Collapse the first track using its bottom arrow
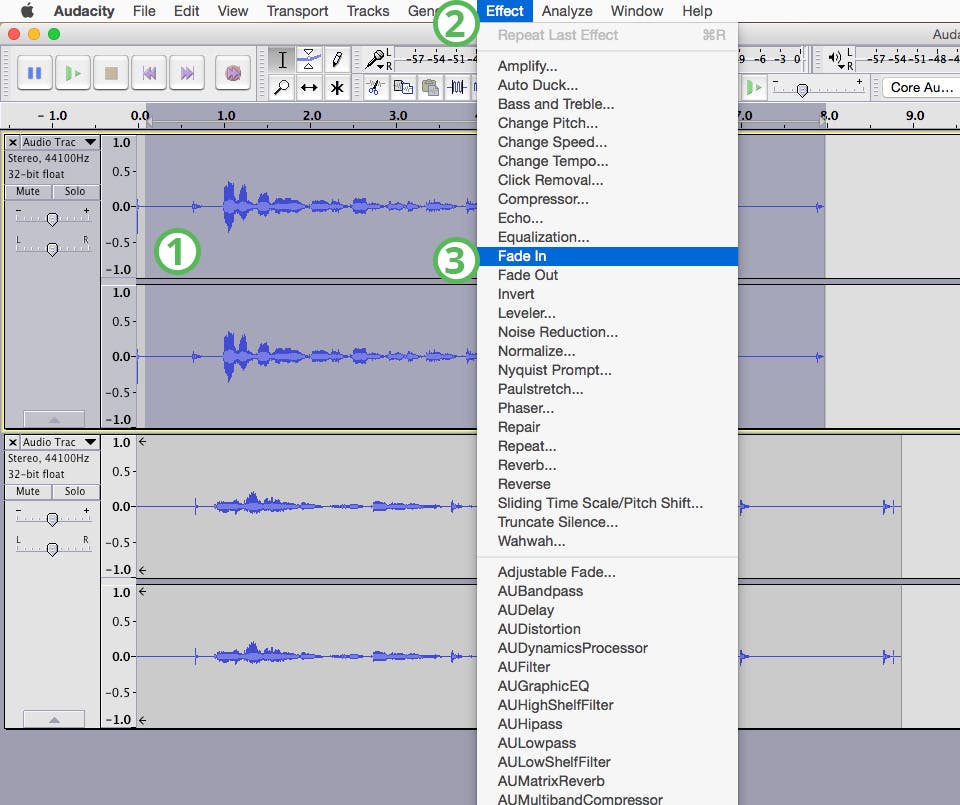The width and height of the screenshot is (960, 805). click(x=54, y=418)
